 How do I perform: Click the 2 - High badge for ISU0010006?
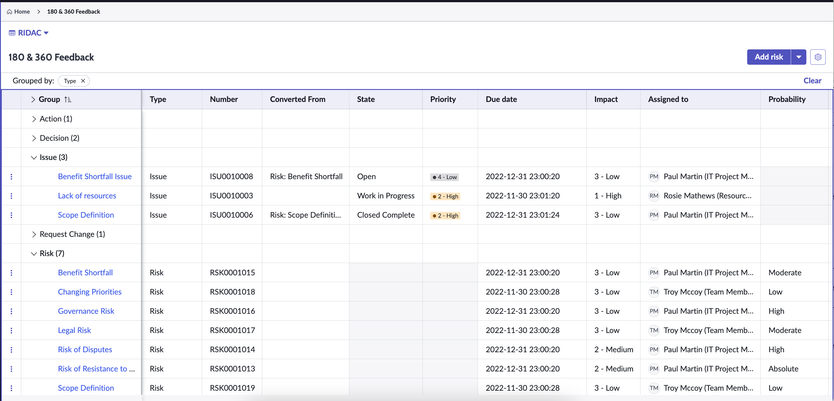coord(445,215)
